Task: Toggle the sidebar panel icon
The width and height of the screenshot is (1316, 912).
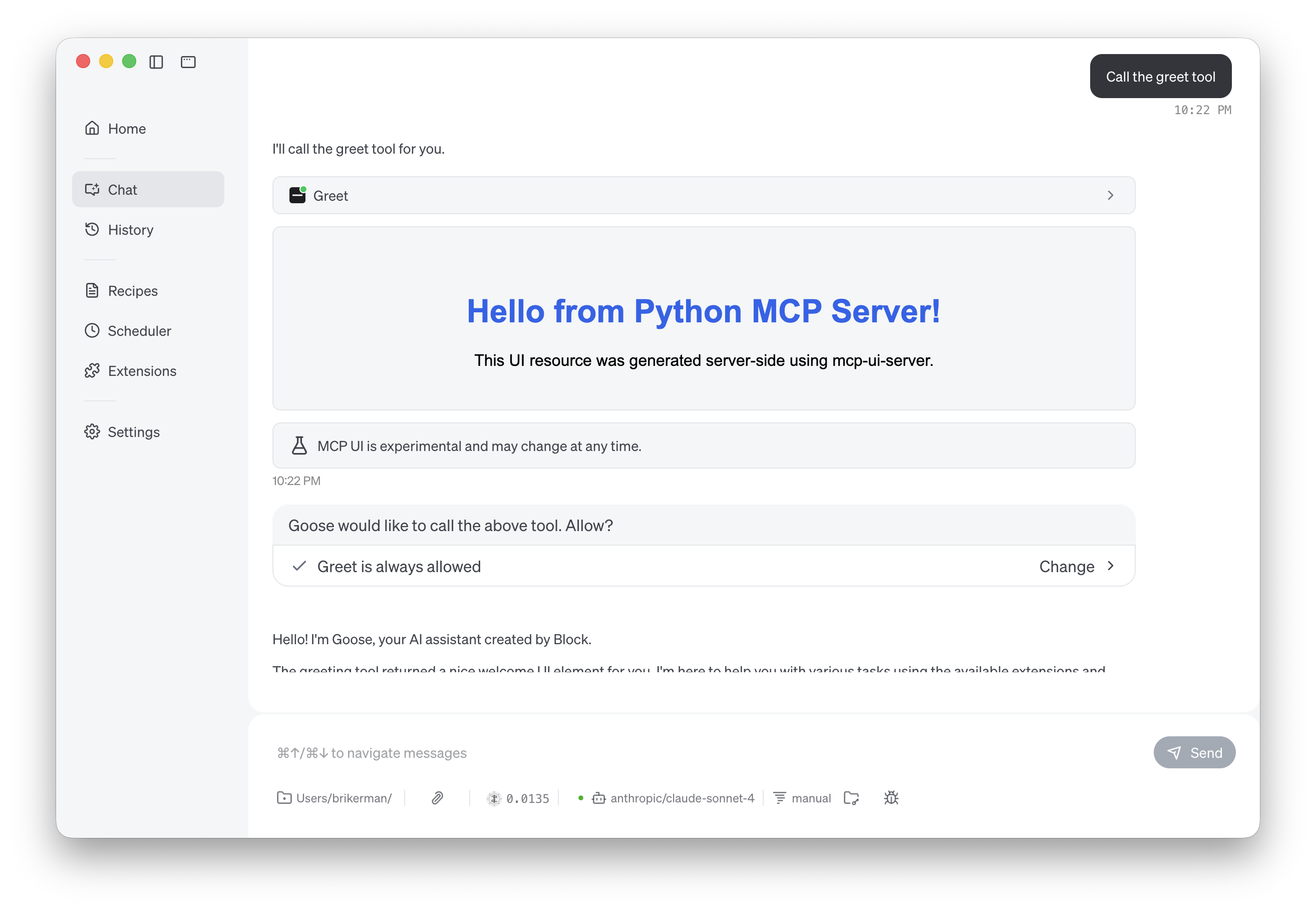Action: pyautogui.click(x=156, y=62)
